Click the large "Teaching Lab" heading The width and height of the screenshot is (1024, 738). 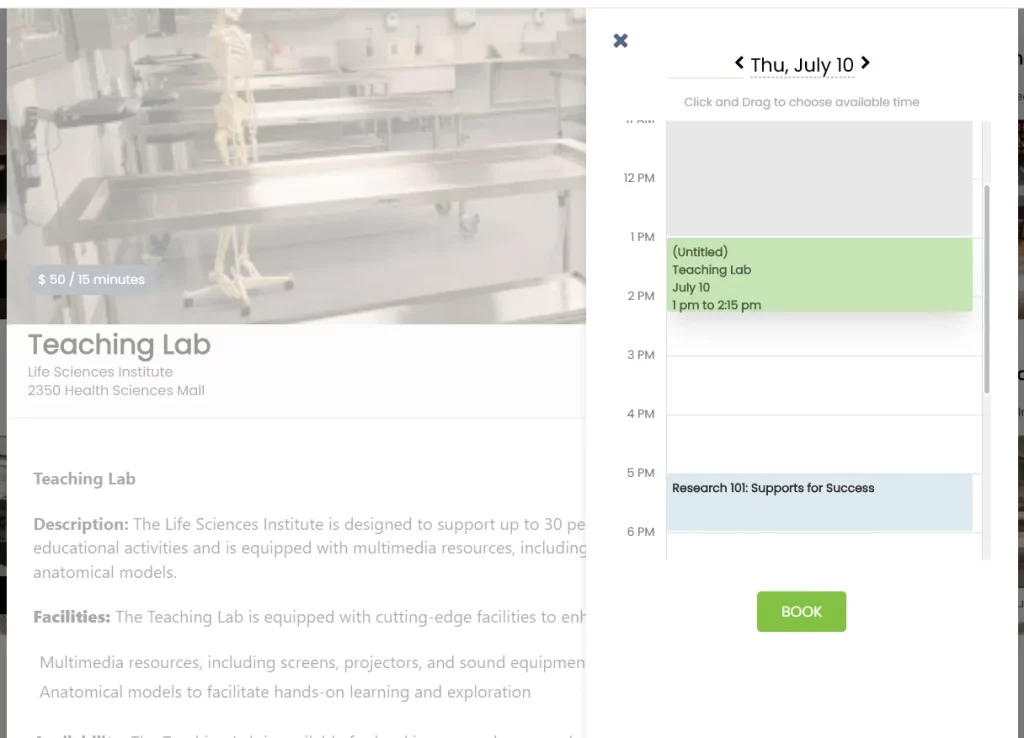pos(119,345)
